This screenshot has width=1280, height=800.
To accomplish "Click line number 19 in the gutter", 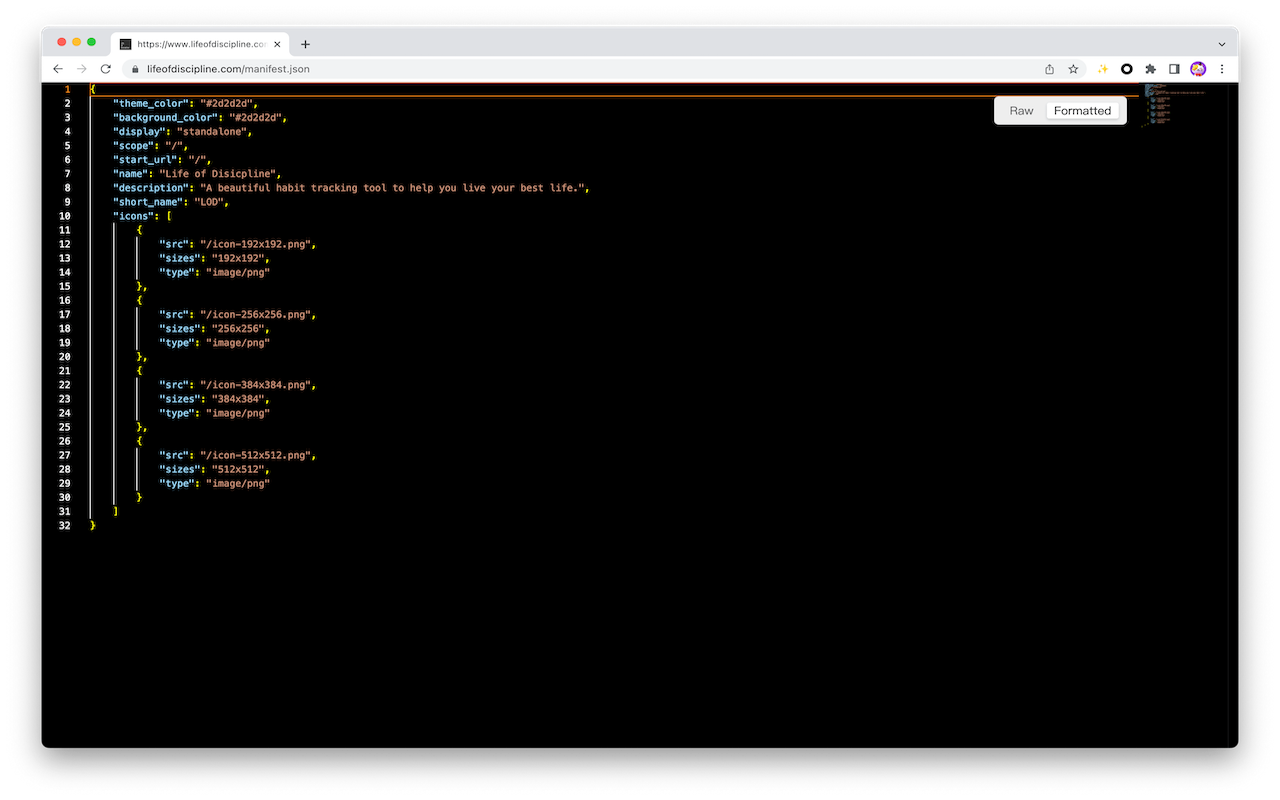I will (65, 342).
